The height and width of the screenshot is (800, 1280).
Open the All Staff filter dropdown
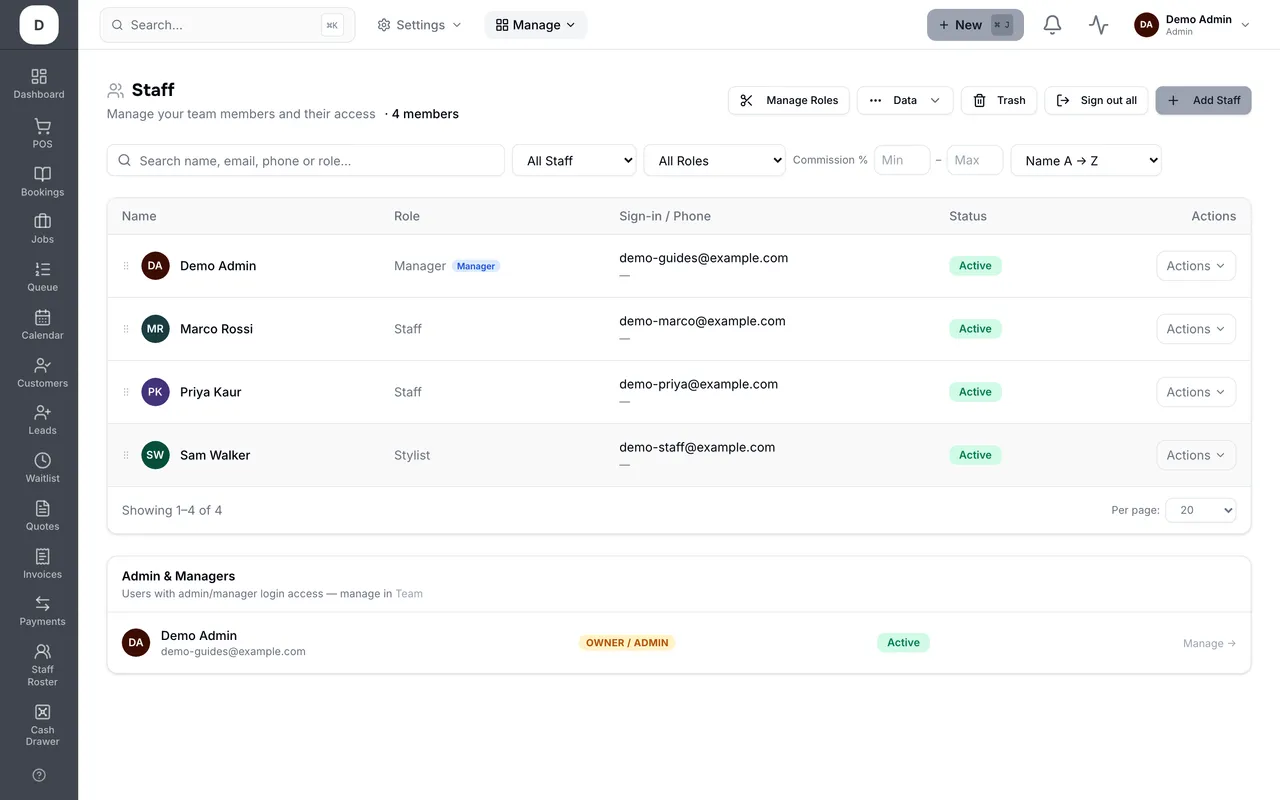(x=574, y=160)
